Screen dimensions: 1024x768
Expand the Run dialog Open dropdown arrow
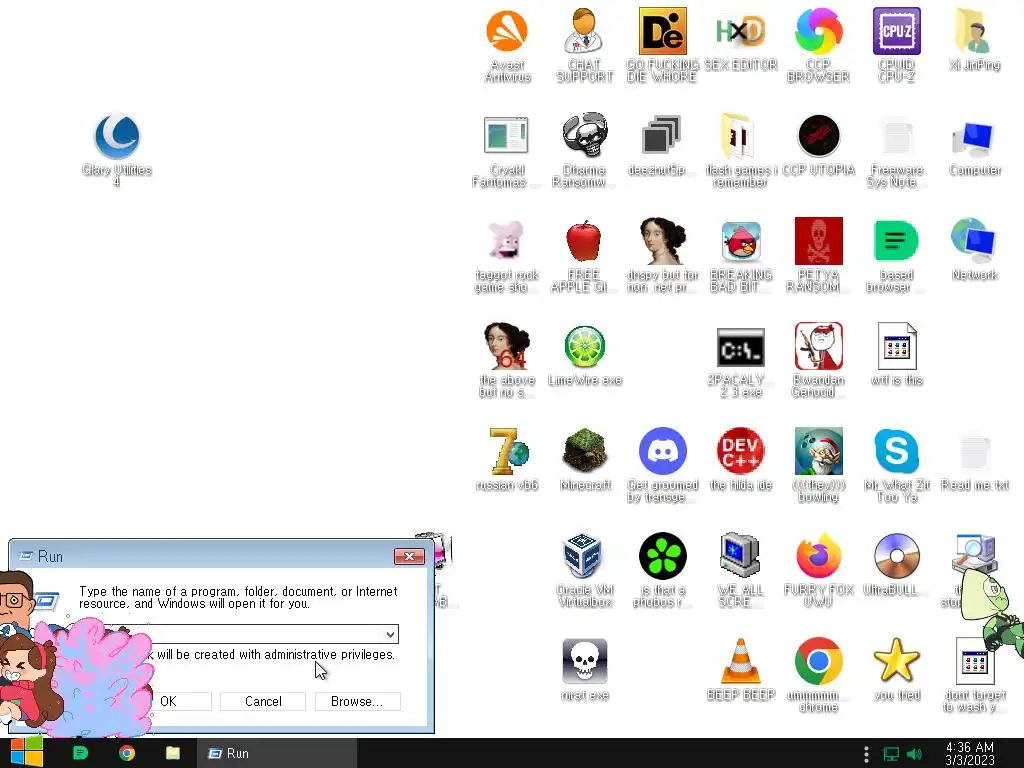(390, 634)
